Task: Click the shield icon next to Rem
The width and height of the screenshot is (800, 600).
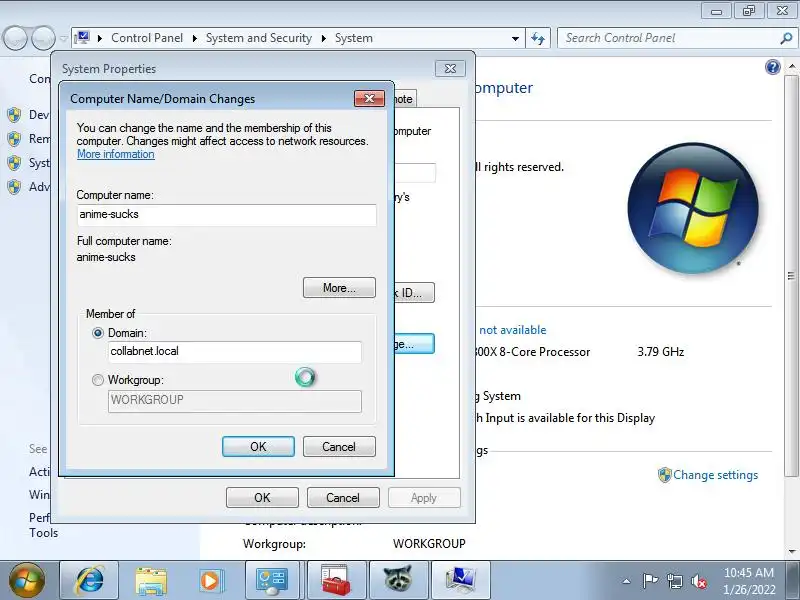Action: click(14, 139)
